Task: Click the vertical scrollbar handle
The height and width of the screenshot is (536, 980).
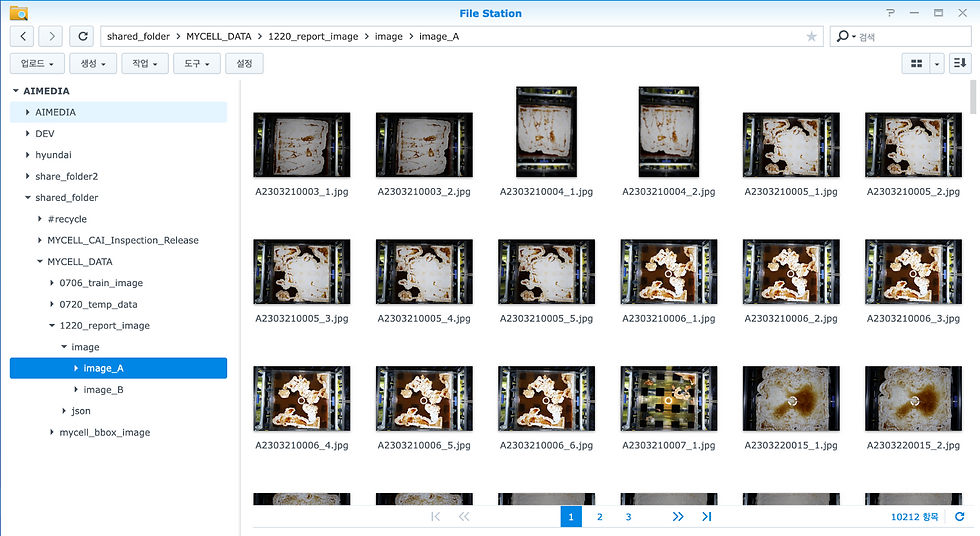Action: (x=972, y=97)
